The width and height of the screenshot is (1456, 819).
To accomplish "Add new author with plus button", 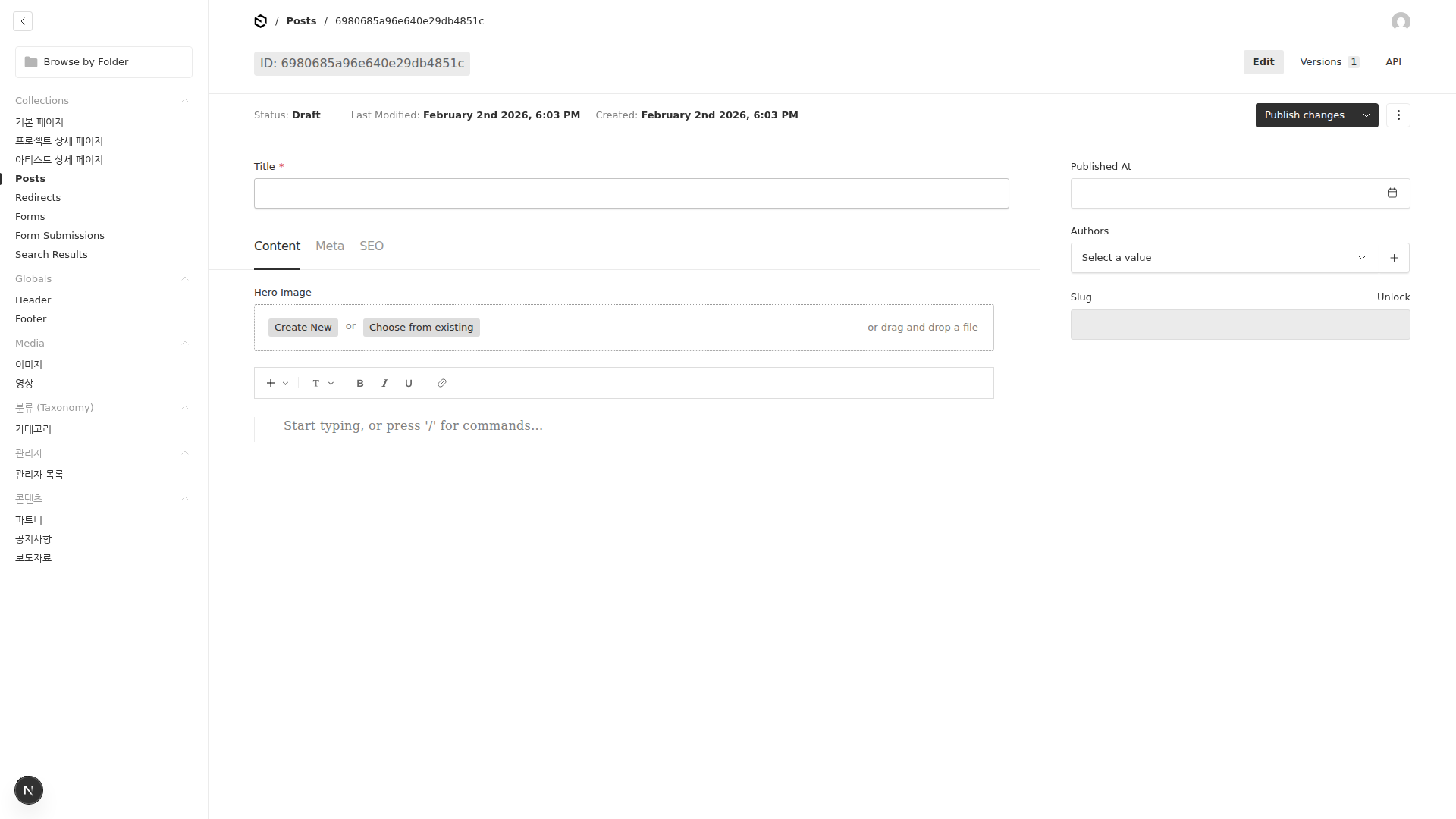I will pyautogui.click(x=1394, y=258).
